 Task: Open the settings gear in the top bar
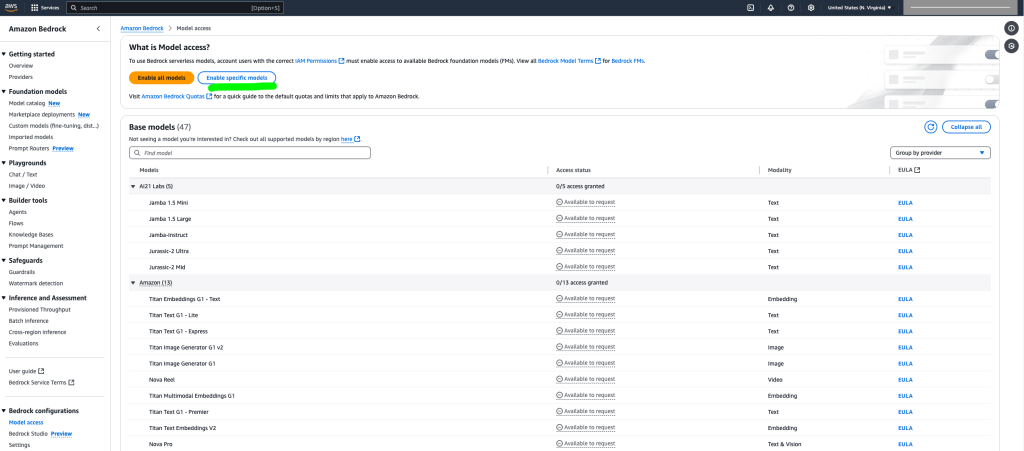[810, 7]
